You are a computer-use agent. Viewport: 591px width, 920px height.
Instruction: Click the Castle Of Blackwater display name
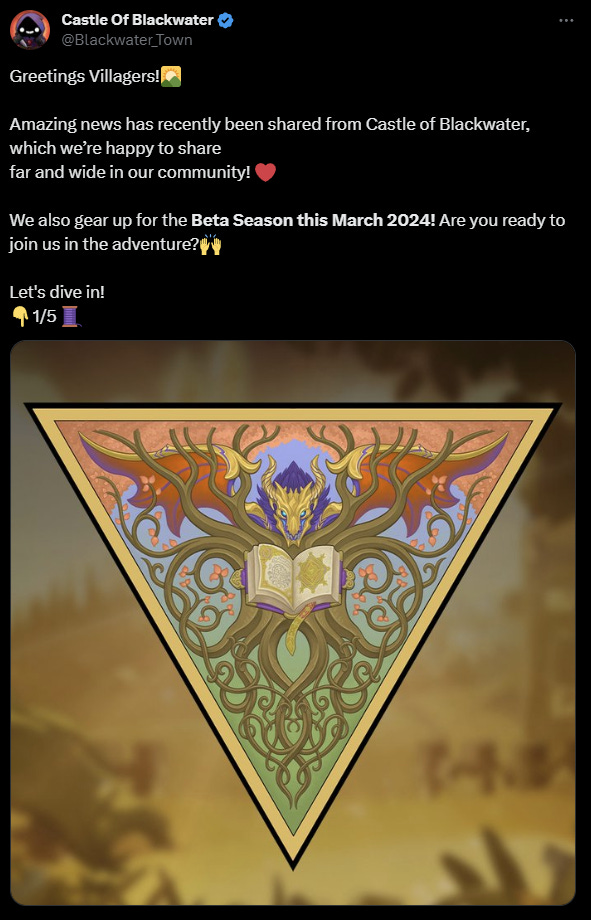(137, 20)
